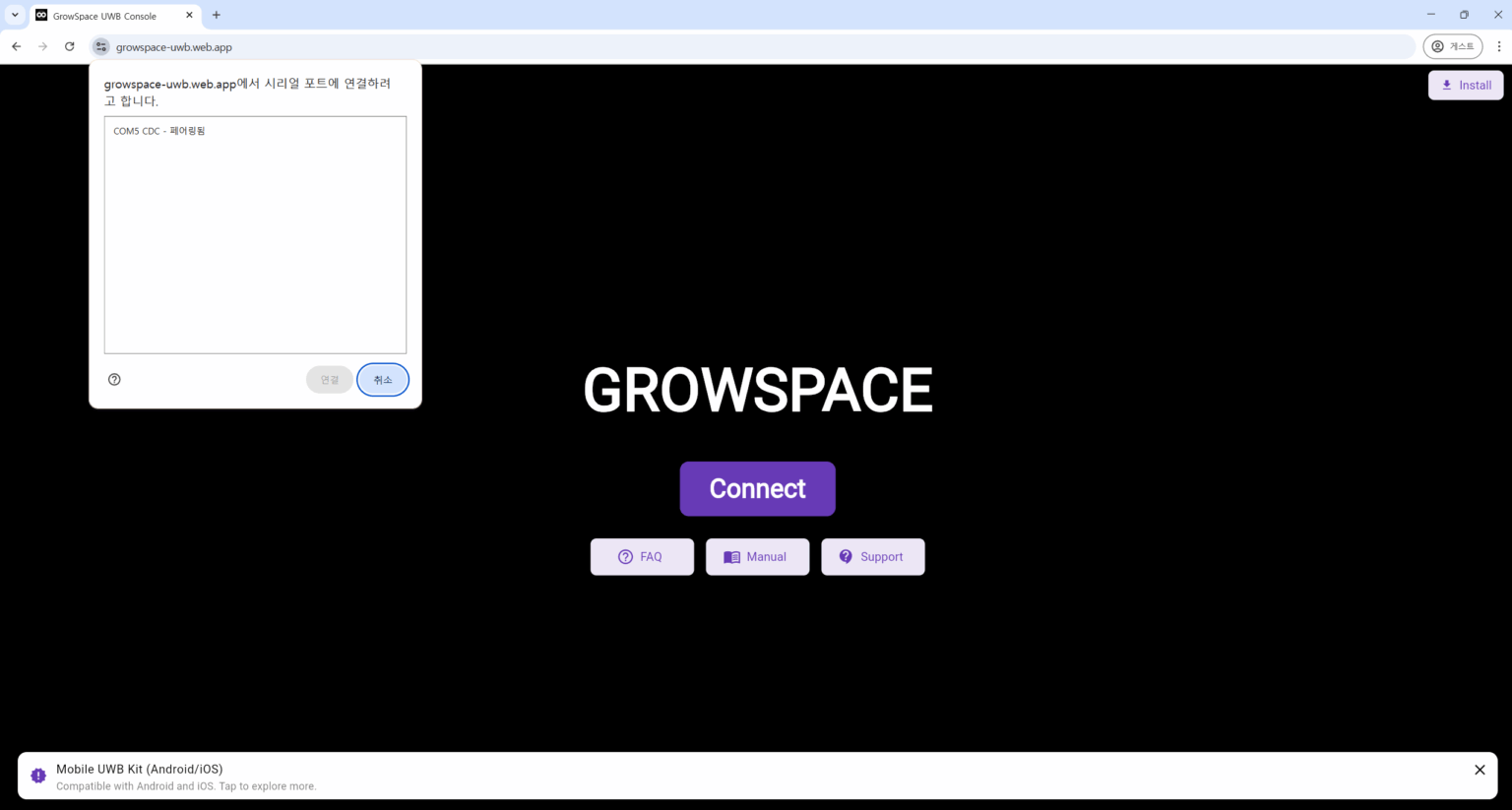The image size is (1512, 810).
Task: Close the browser window
Action: pyautogui.click(x=1498, y=15)
